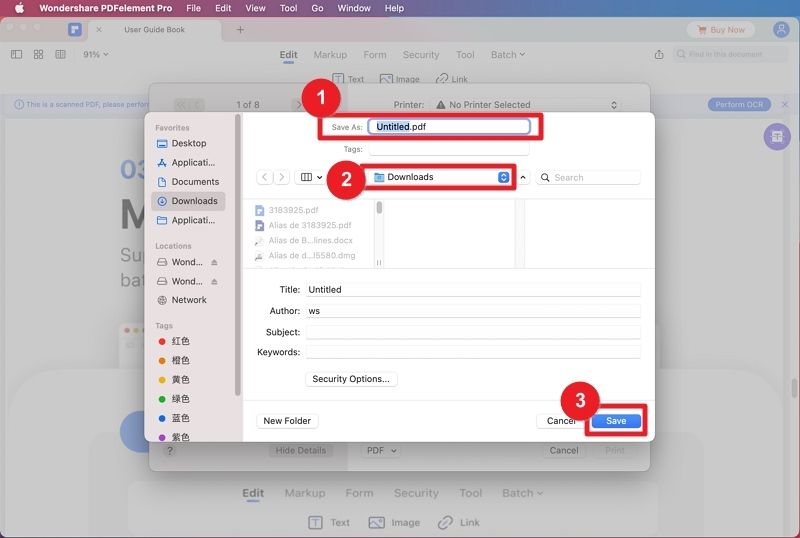Dismiss the scanned PDF notice bar

tap(785, 104)
